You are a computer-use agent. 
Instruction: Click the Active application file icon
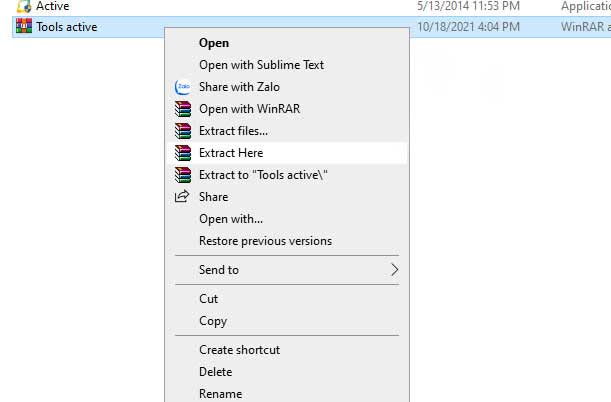click(24, 6)
